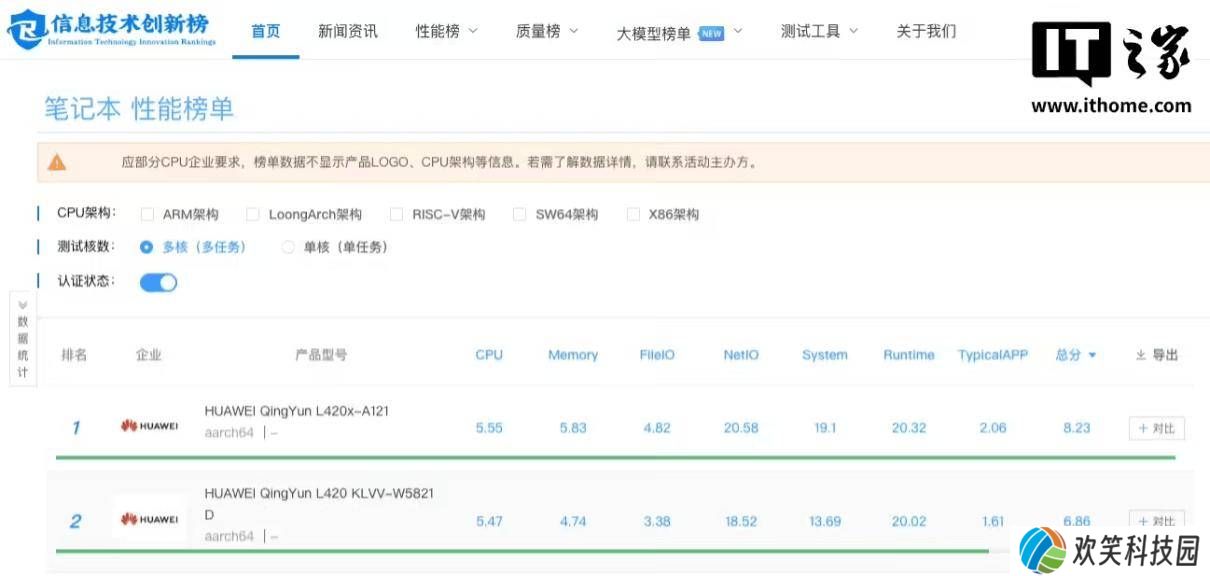Viewport: 1210px width, 576px height.
Task: Open the 关于我们 page
Action: coord(926,31)
